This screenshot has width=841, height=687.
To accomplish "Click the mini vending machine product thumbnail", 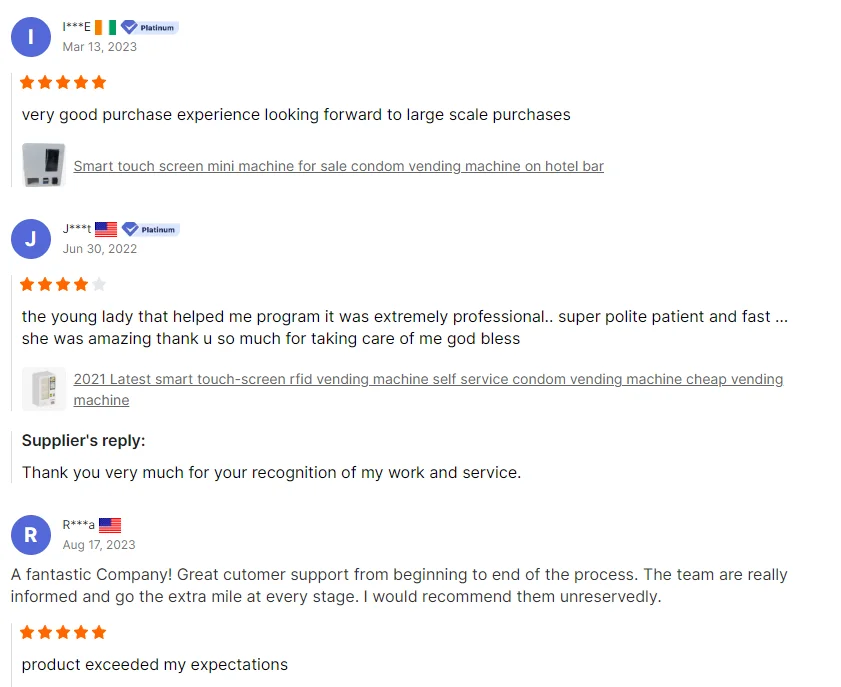I will click(x=44, y=165).
